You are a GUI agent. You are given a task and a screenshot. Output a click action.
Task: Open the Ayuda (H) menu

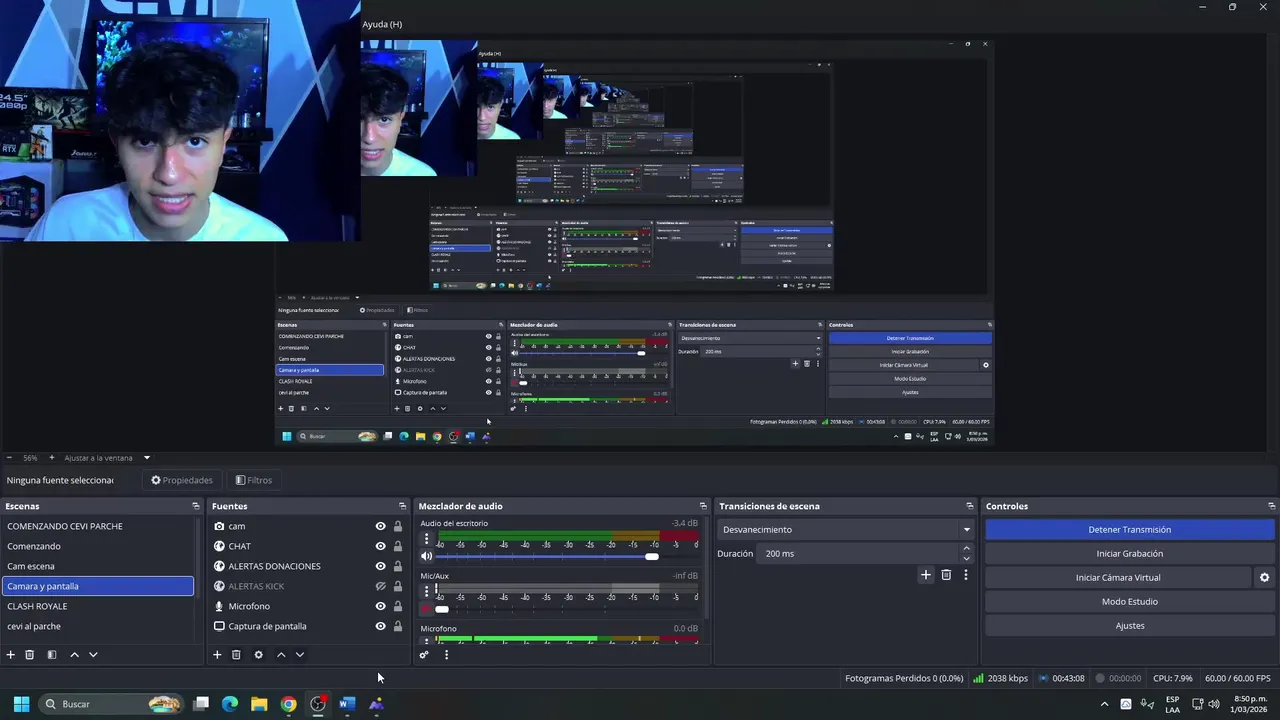tap(382, 24)
